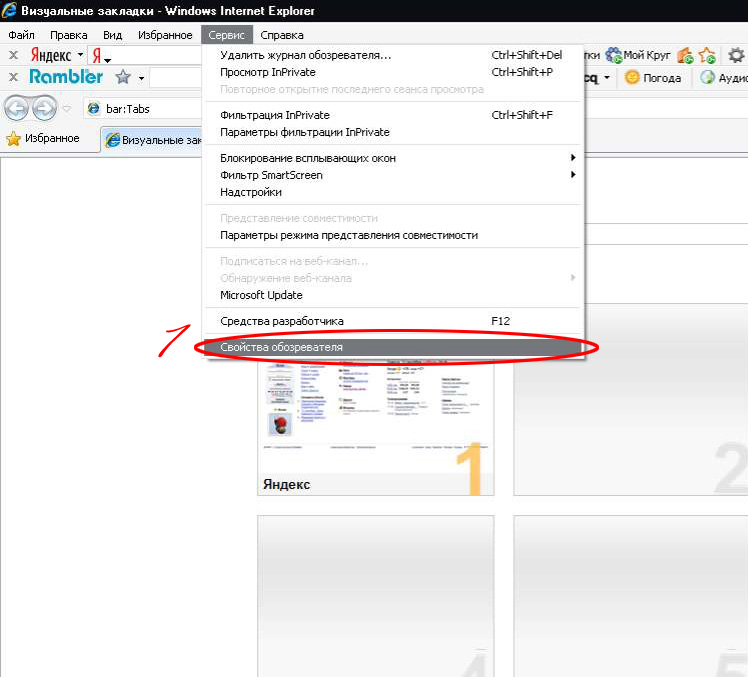Click the Rambler toolbar star icon
Screen dimensions: 748x677
coord(123,76)
